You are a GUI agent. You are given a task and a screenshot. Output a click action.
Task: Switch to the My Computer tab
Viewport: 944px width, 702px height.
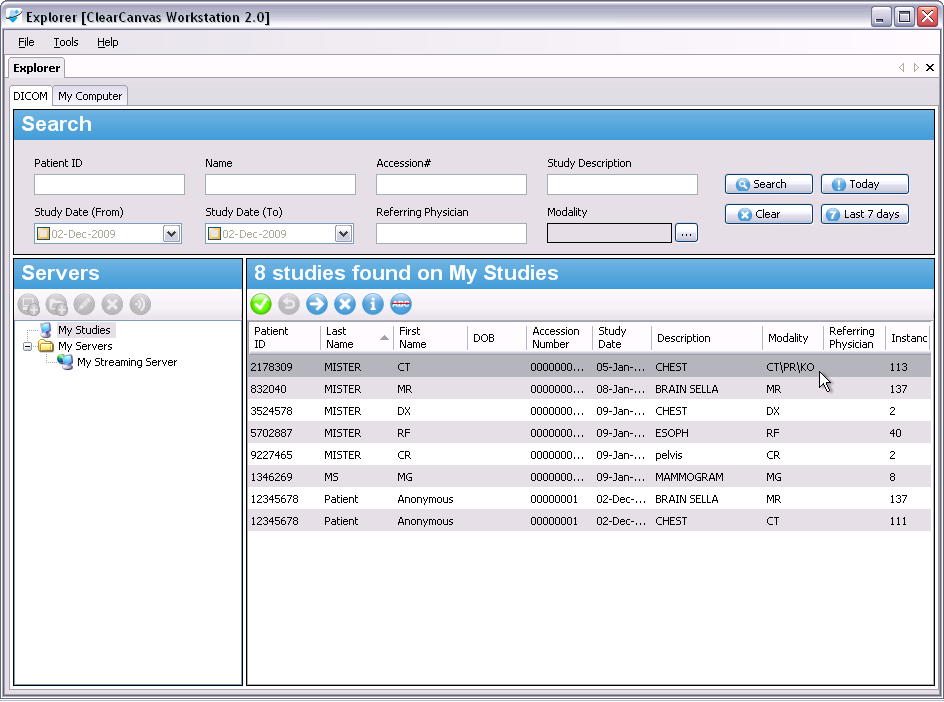click(x=90, y=96)
